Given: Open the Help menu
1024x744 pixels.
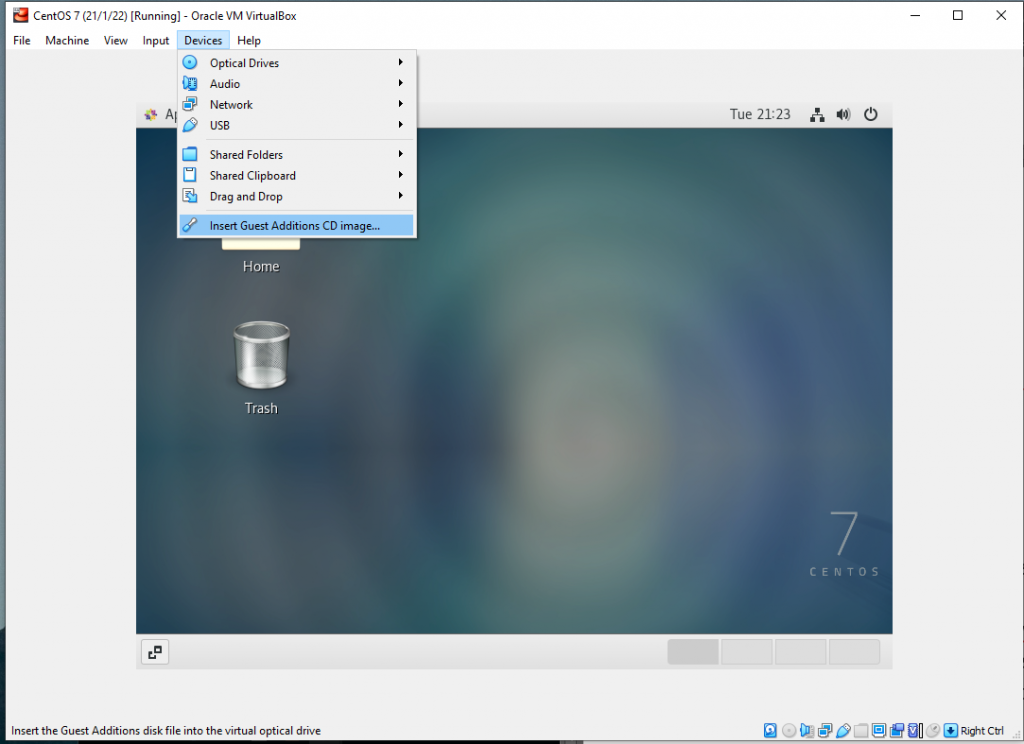Looking at the screenshot, I should click(x=249, y=40).
